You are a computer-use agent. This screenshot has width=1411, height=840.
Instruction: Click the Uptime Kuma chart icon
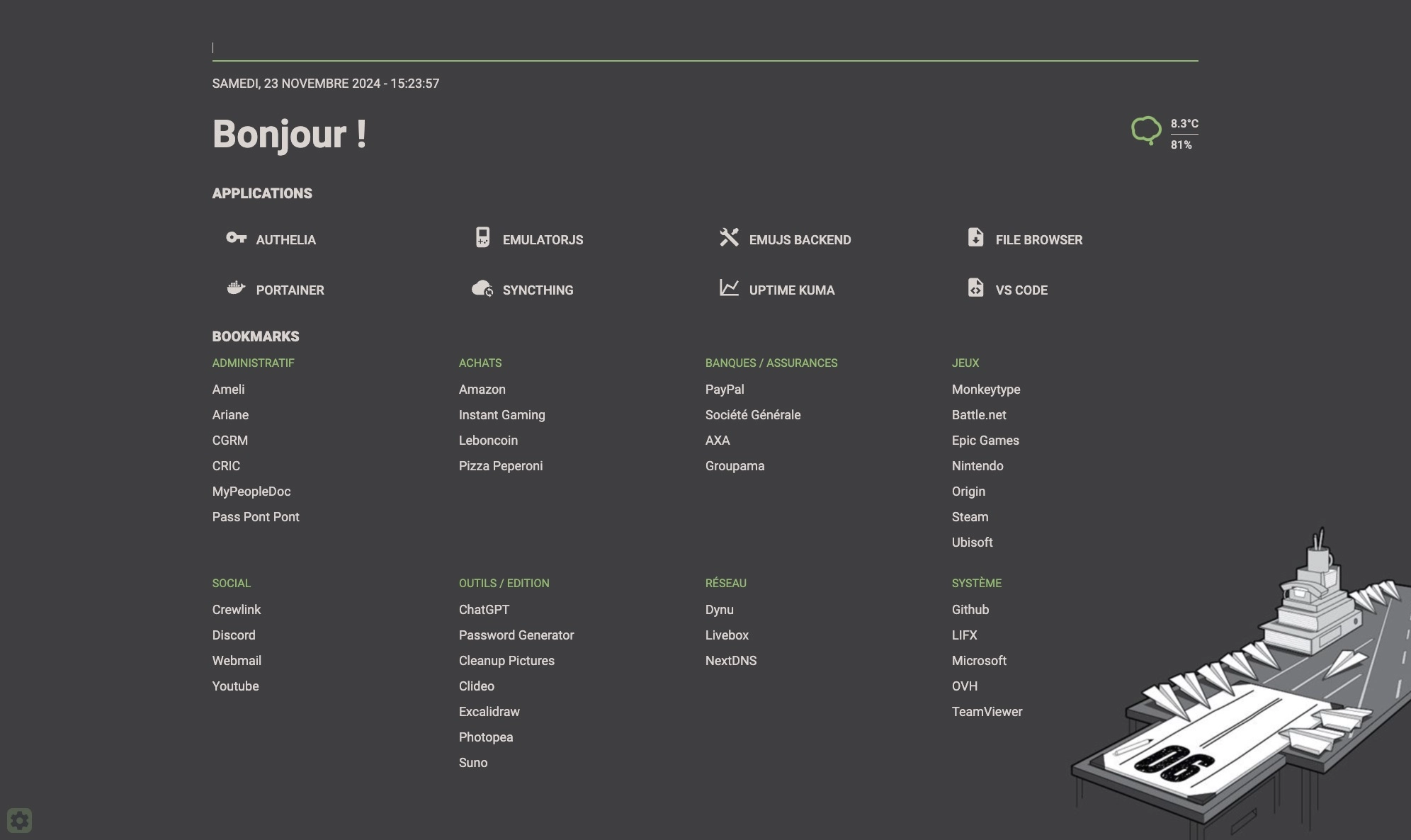coord(729,288)
